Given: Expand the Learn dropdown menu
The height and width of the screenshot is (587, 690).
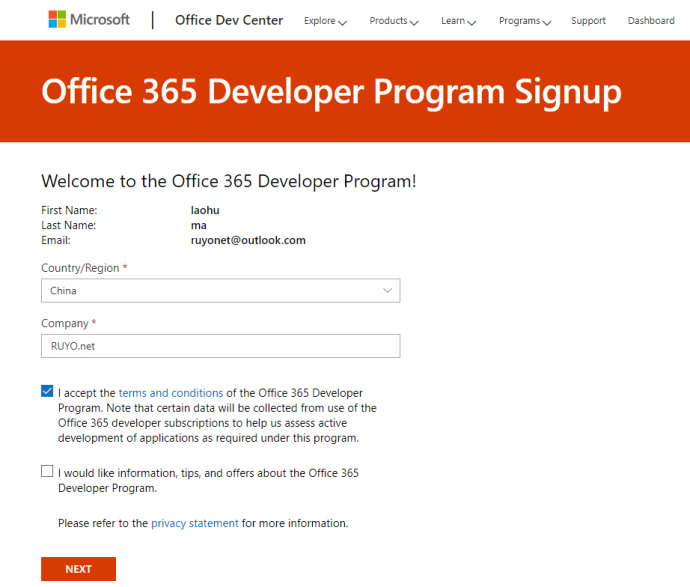Looking at the screenshot, I should pos(458,21).
